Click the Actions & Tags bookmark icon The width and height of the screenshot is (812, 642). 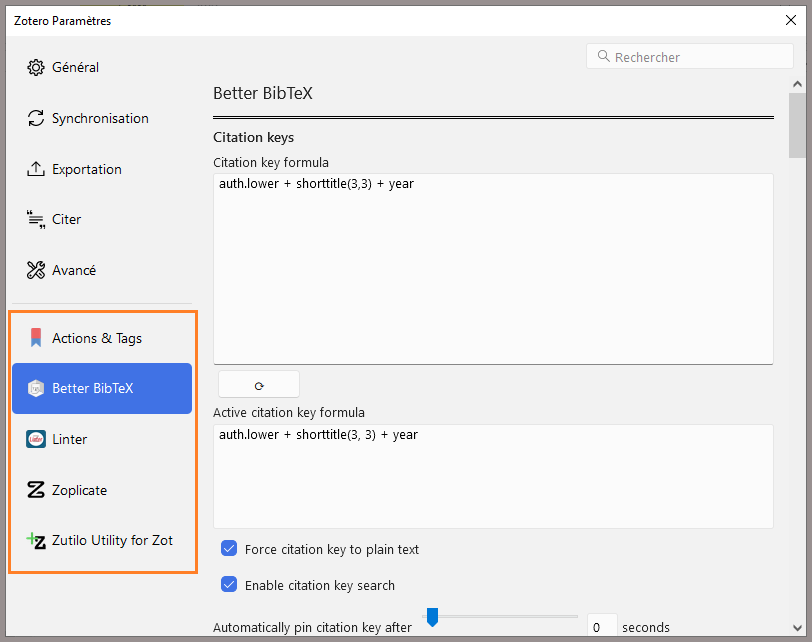36,338
